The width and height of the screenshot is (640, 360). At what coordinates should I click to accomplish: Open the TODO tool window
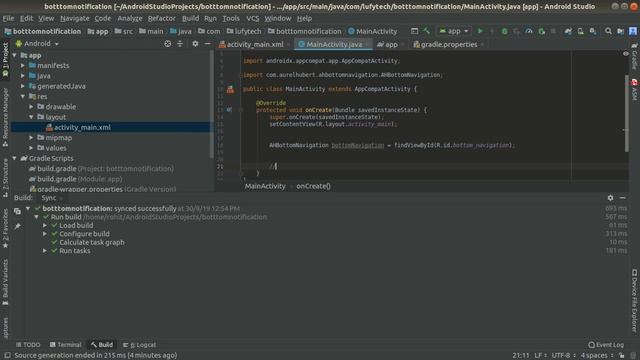(x=28, y=345)
